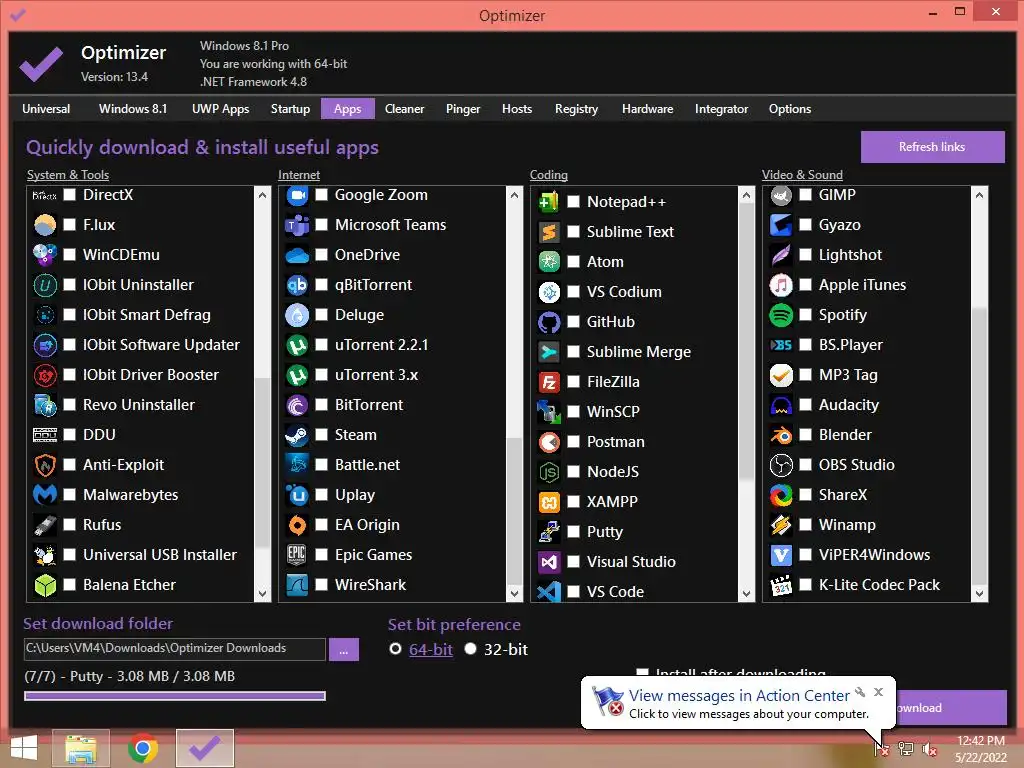Click the GitHub octocat icon
This screenshot has height=768, width=1024.
pyautogui.click(x=549, y=322)
